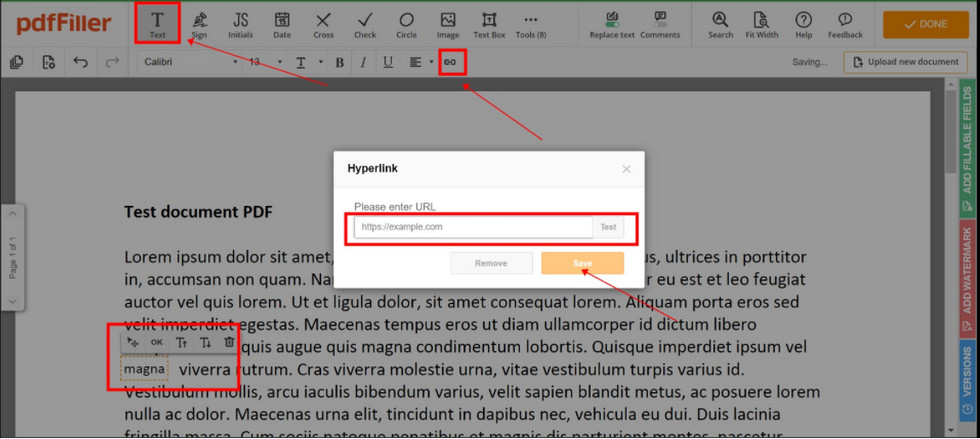980x439 pixels.
Task: Click Upload new document button
Action: pos(906,62)
